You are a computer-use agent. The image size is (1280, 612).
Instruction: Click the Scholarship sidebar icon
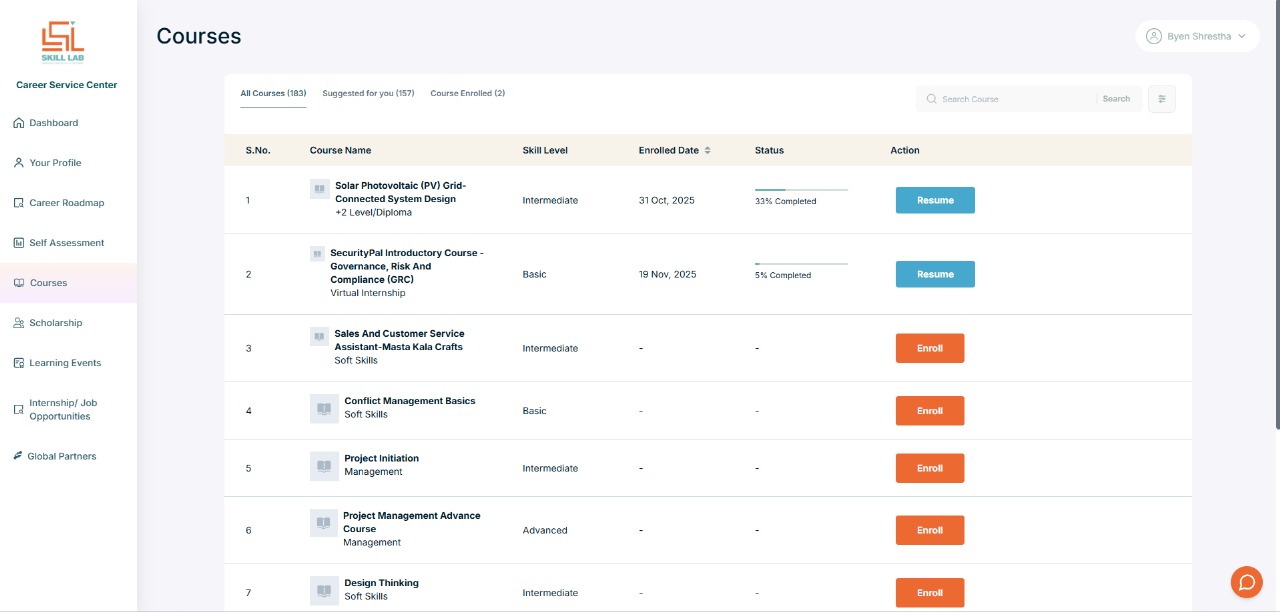(x=18, y=323)
